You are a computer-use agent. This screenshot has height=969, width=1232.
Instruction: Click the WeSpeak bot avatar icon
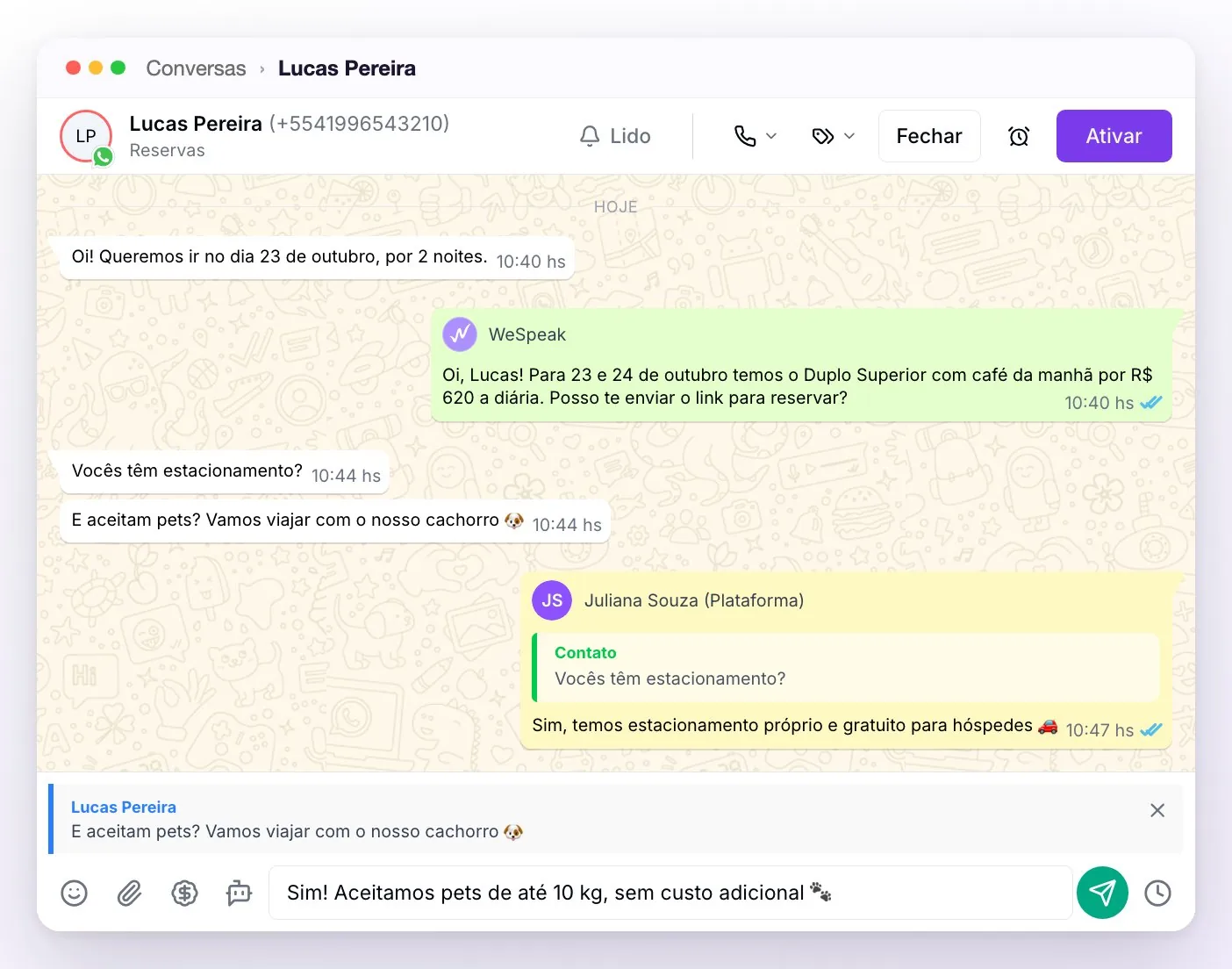click(x=460, y=334)
